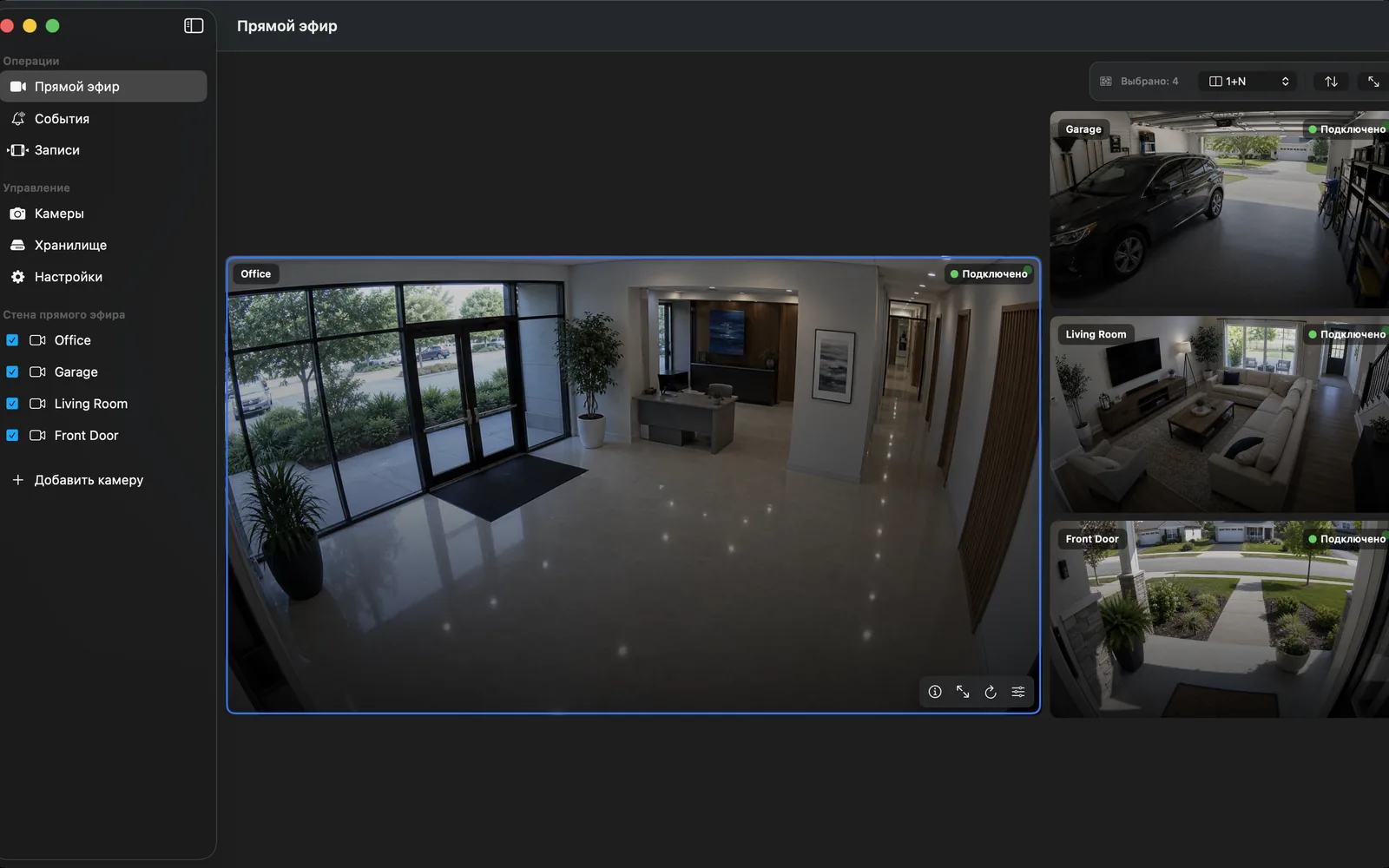Open Камеры management page
Image resolution: width=1389 pixels, height=868 pixels.
103,214
